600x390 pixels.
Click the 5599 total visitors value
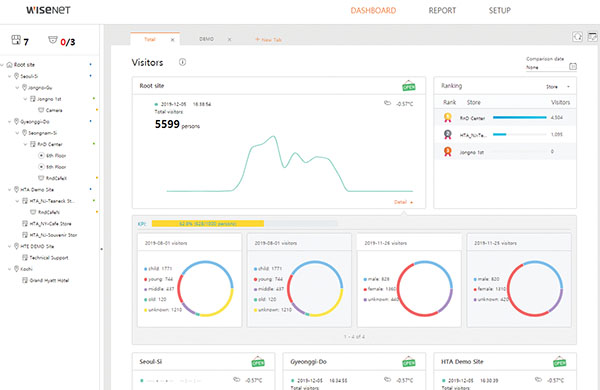click(x=167, y=124)
